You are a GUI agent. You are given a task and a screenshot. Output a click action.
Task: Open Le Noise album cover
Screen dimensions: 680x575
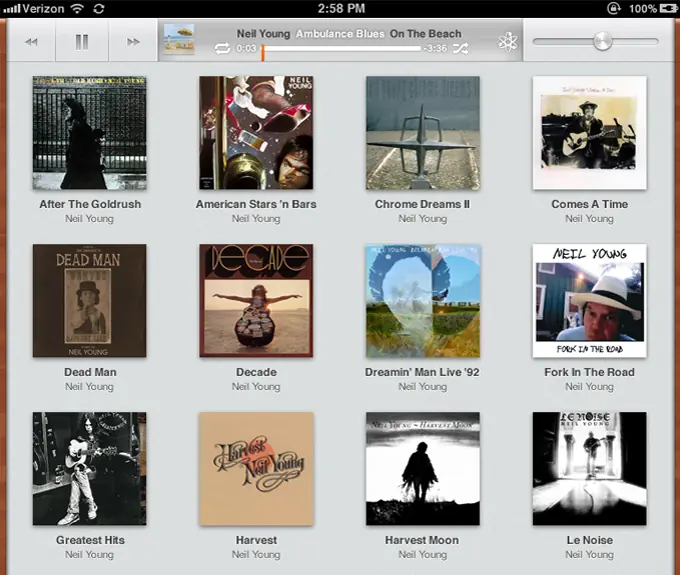point(589,469)
